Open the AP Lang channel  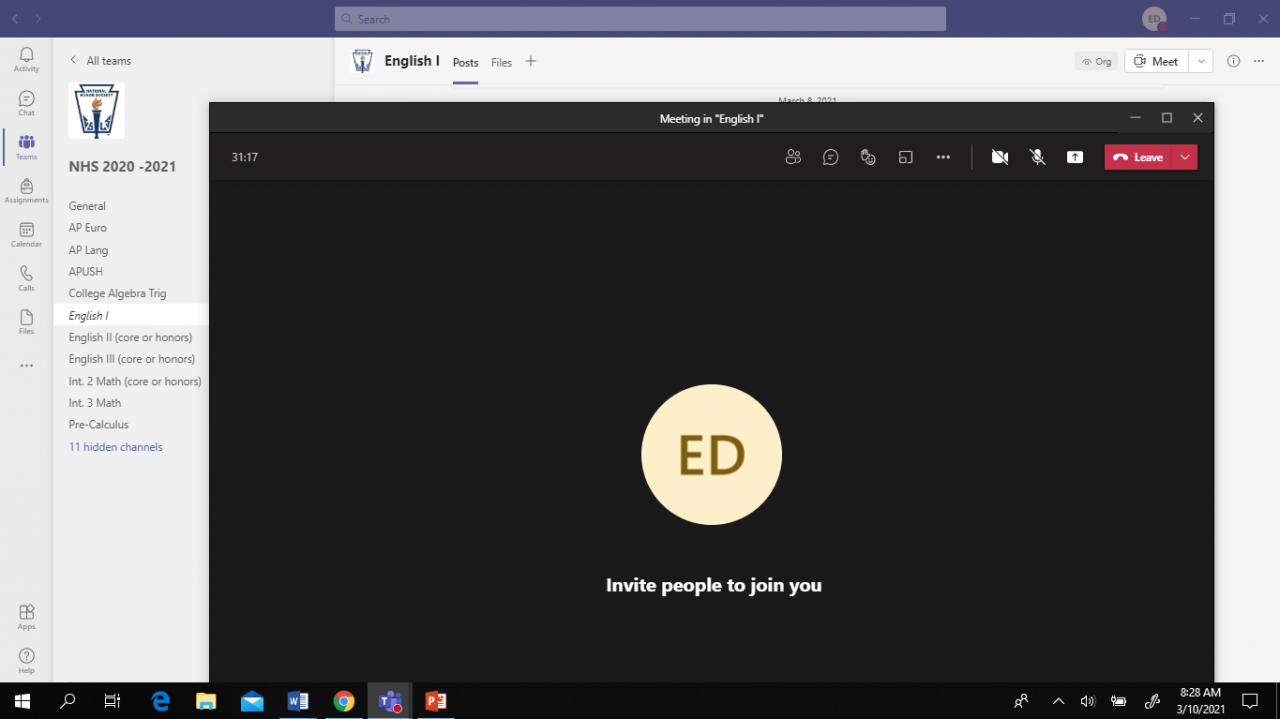pos(88,250)
